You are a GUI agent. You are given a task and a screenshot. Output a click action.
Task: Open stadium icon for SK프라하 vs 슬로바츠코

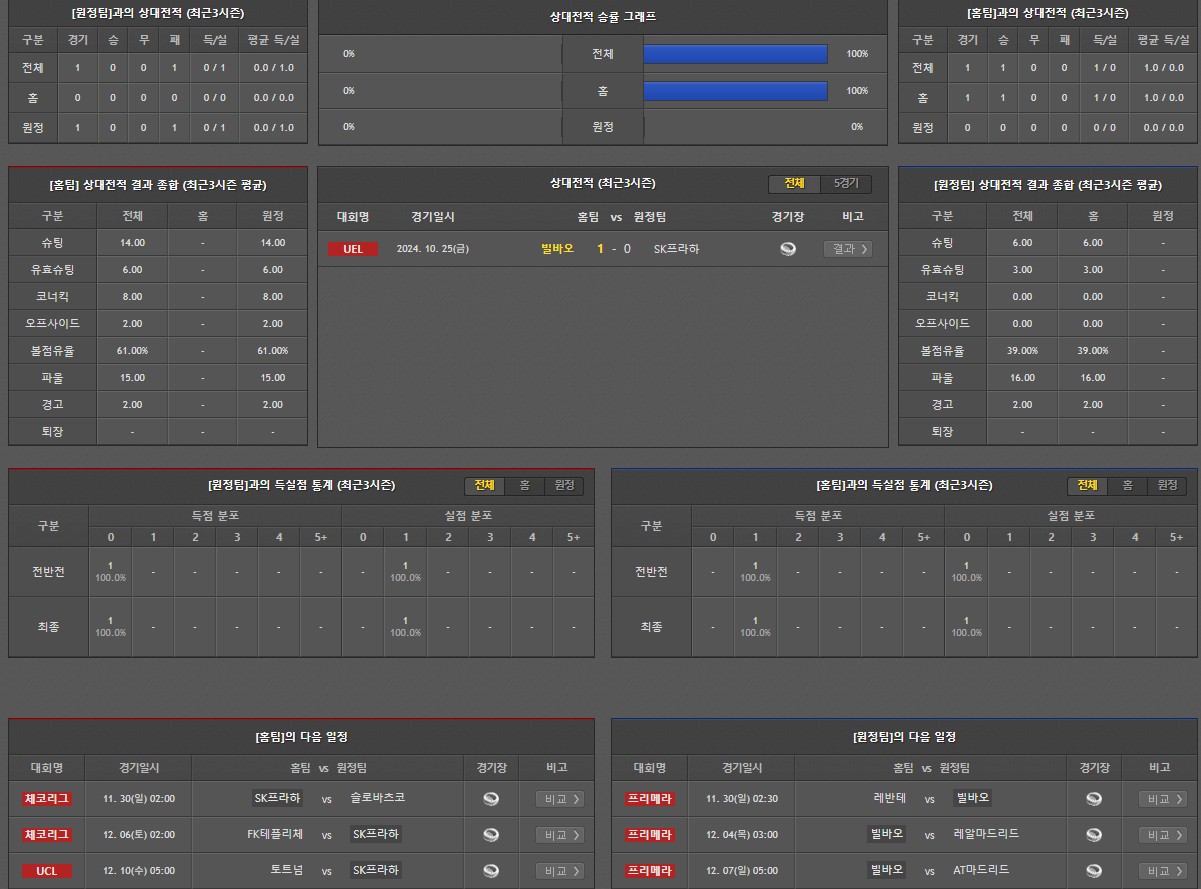pyautogui.click(x=491, y=799)
